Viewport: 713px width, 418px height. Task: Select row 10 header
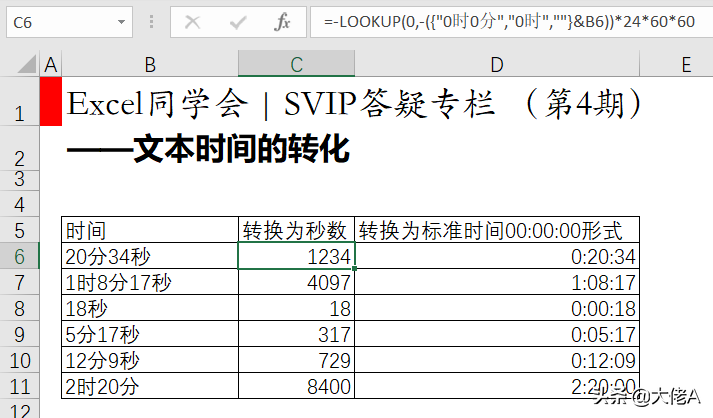[20, 359]
